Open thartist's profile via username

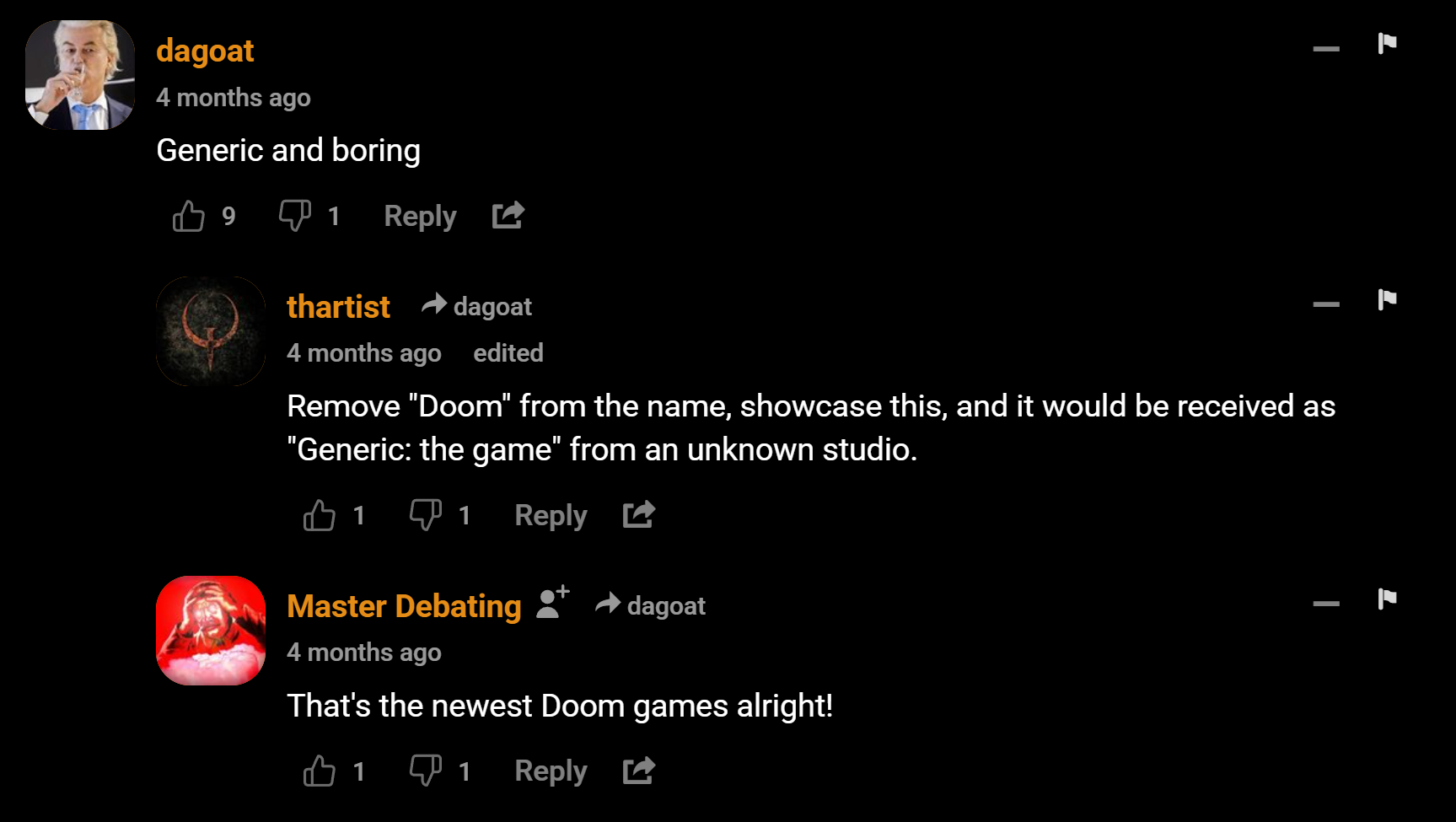click(338, 307)
